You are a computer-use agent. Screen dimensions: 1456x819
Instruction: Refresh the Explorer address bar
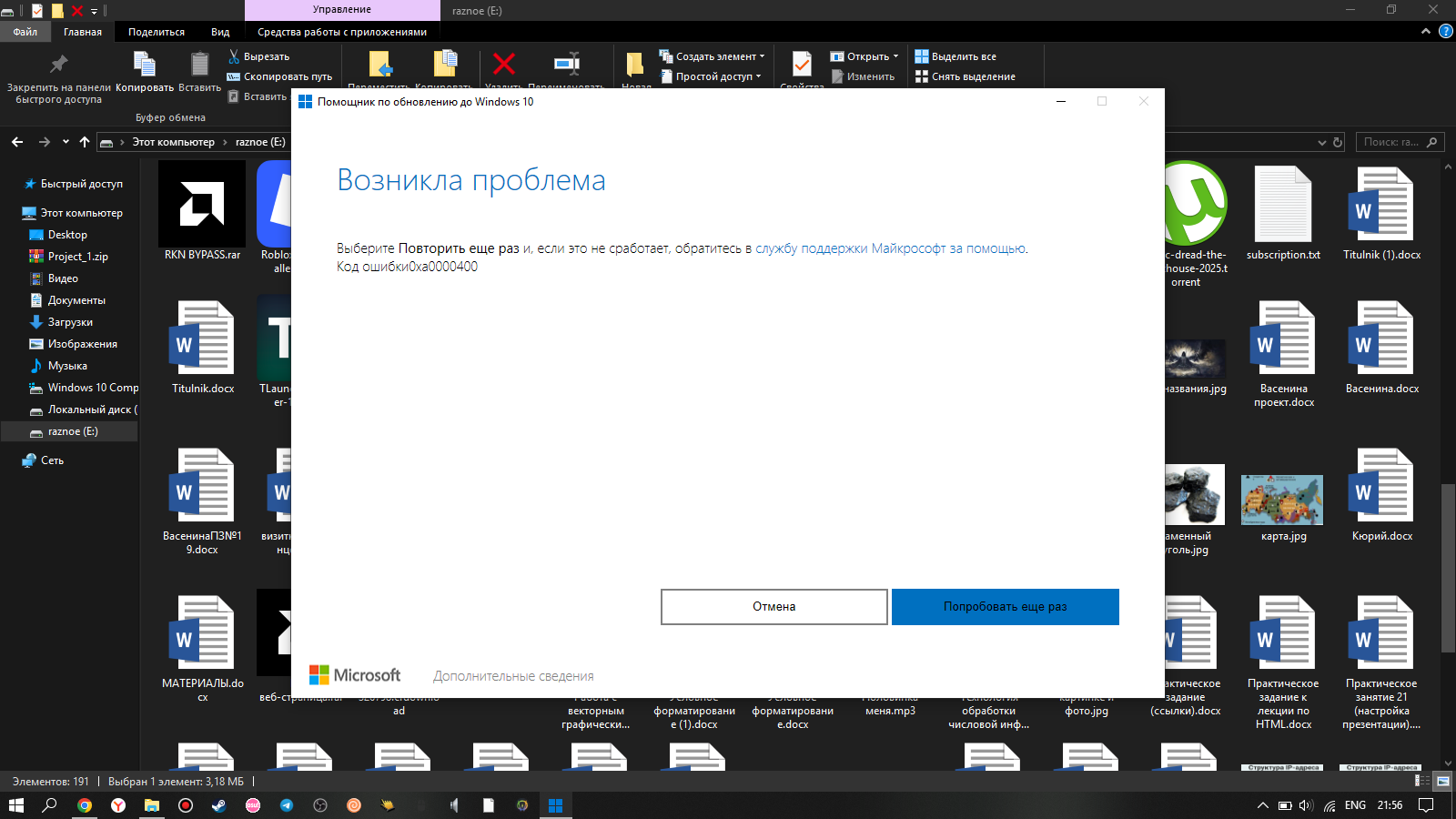click(1338, 142)
